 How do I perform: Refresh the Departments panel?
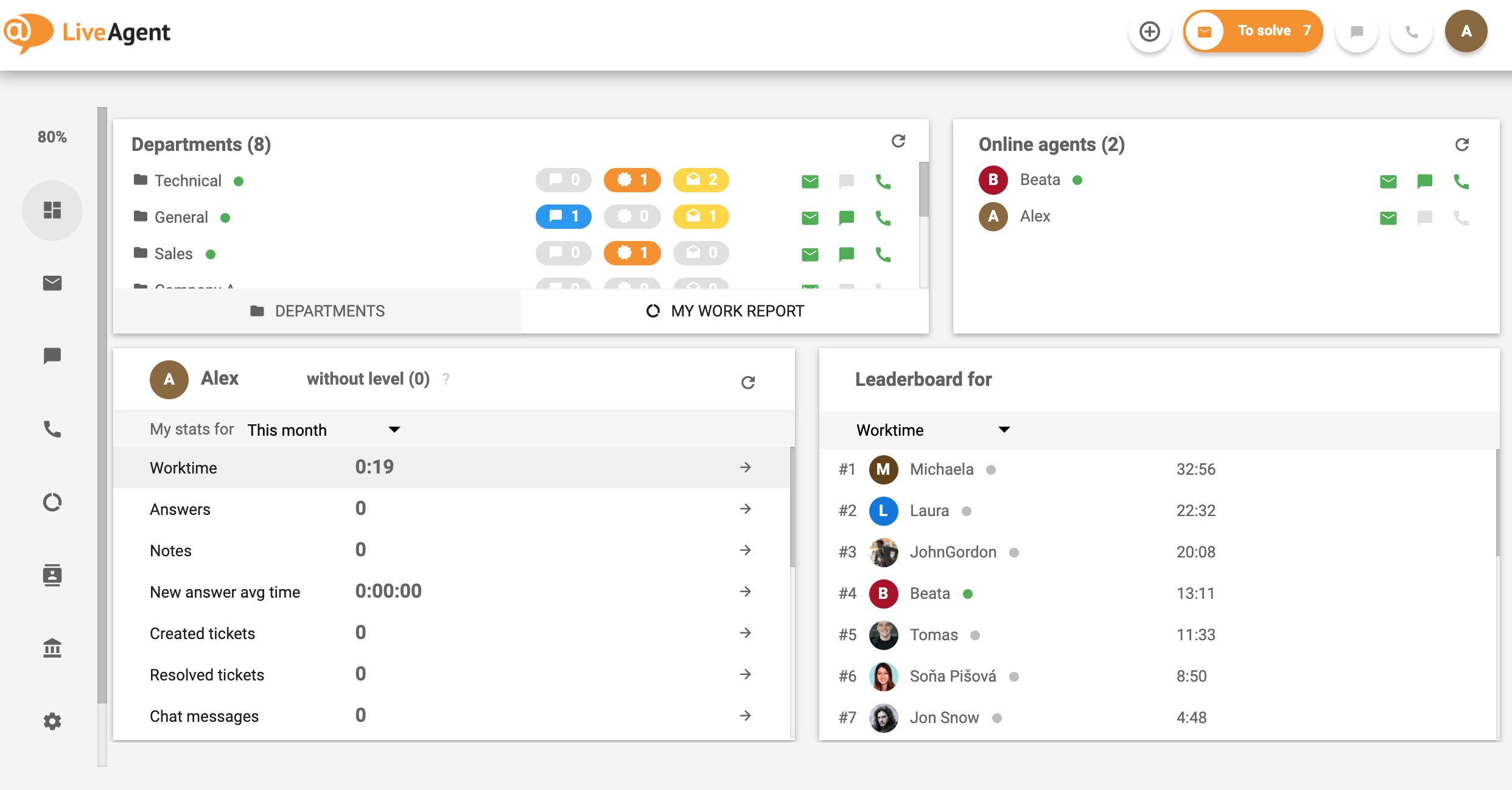[x=900, y=141]
